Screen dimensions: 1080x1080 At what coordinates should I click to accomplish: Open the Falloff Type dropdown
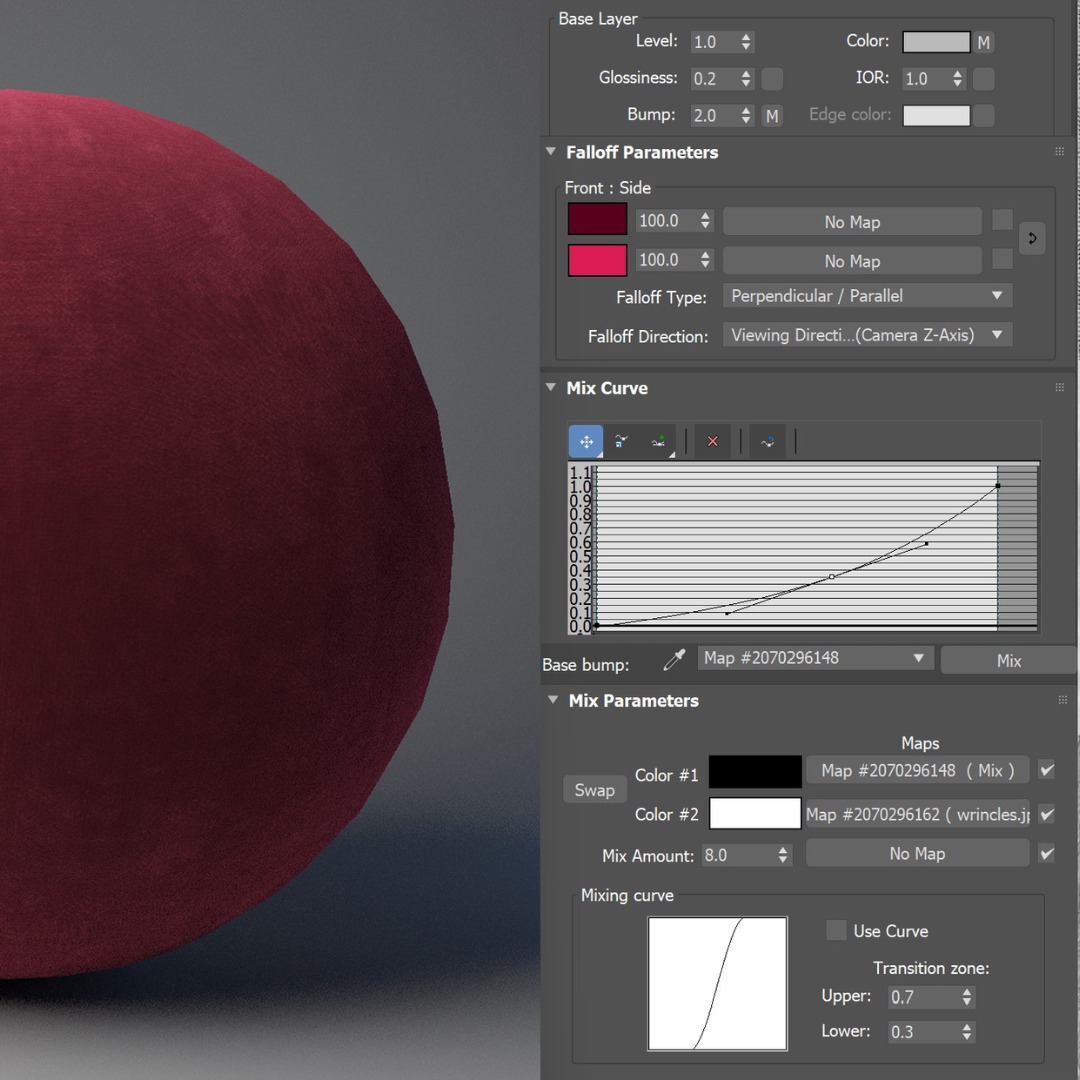pyautogui.click(x=866, y=296)
